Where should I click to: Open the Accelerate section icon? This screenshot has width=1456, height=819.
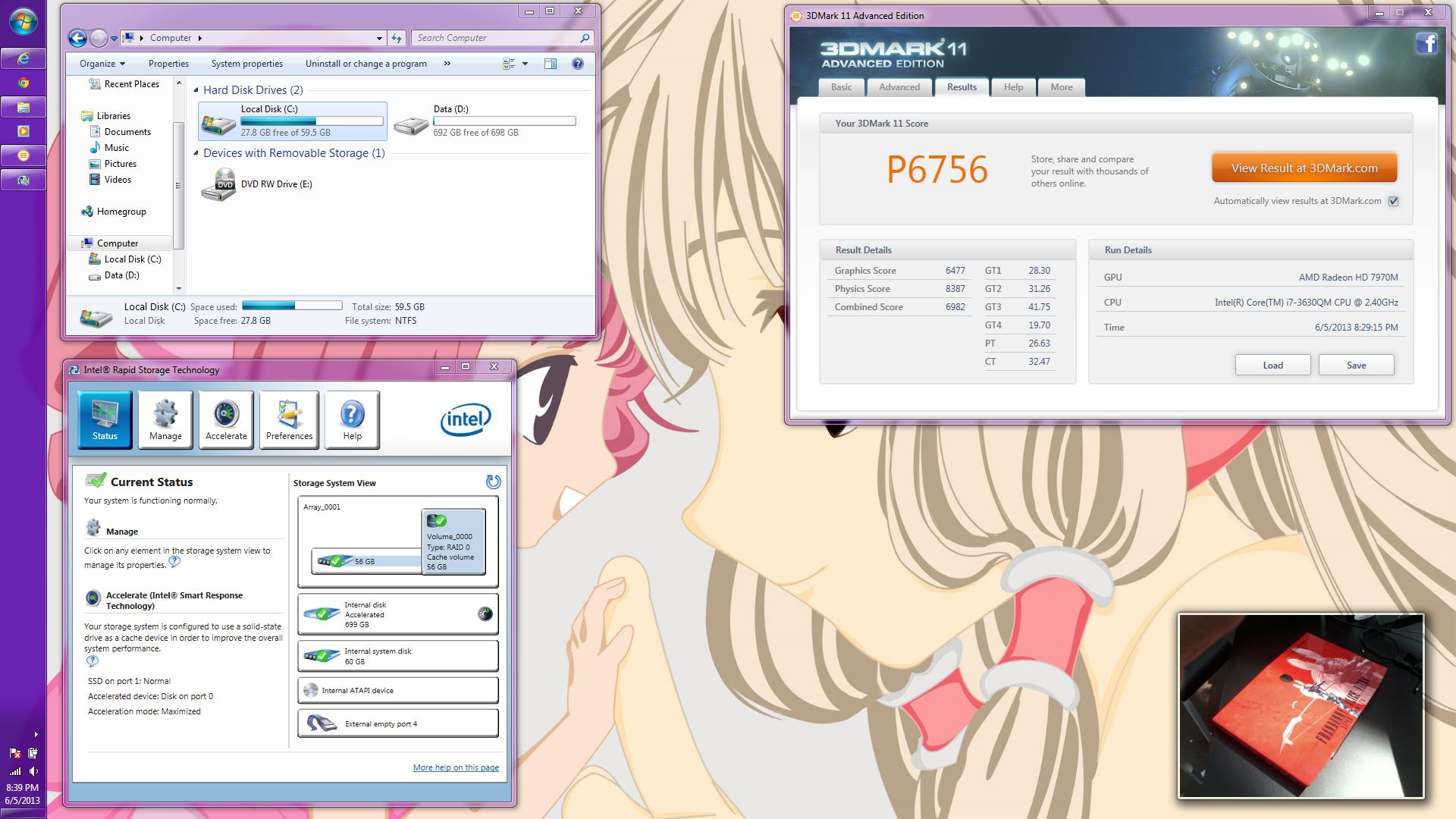[226, 419]
